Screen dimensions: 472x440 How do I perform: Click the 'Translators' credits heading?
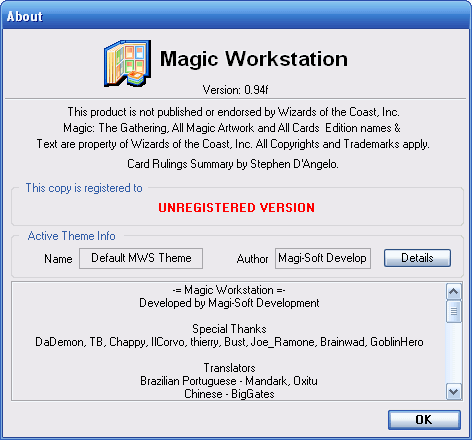[229, 368]
